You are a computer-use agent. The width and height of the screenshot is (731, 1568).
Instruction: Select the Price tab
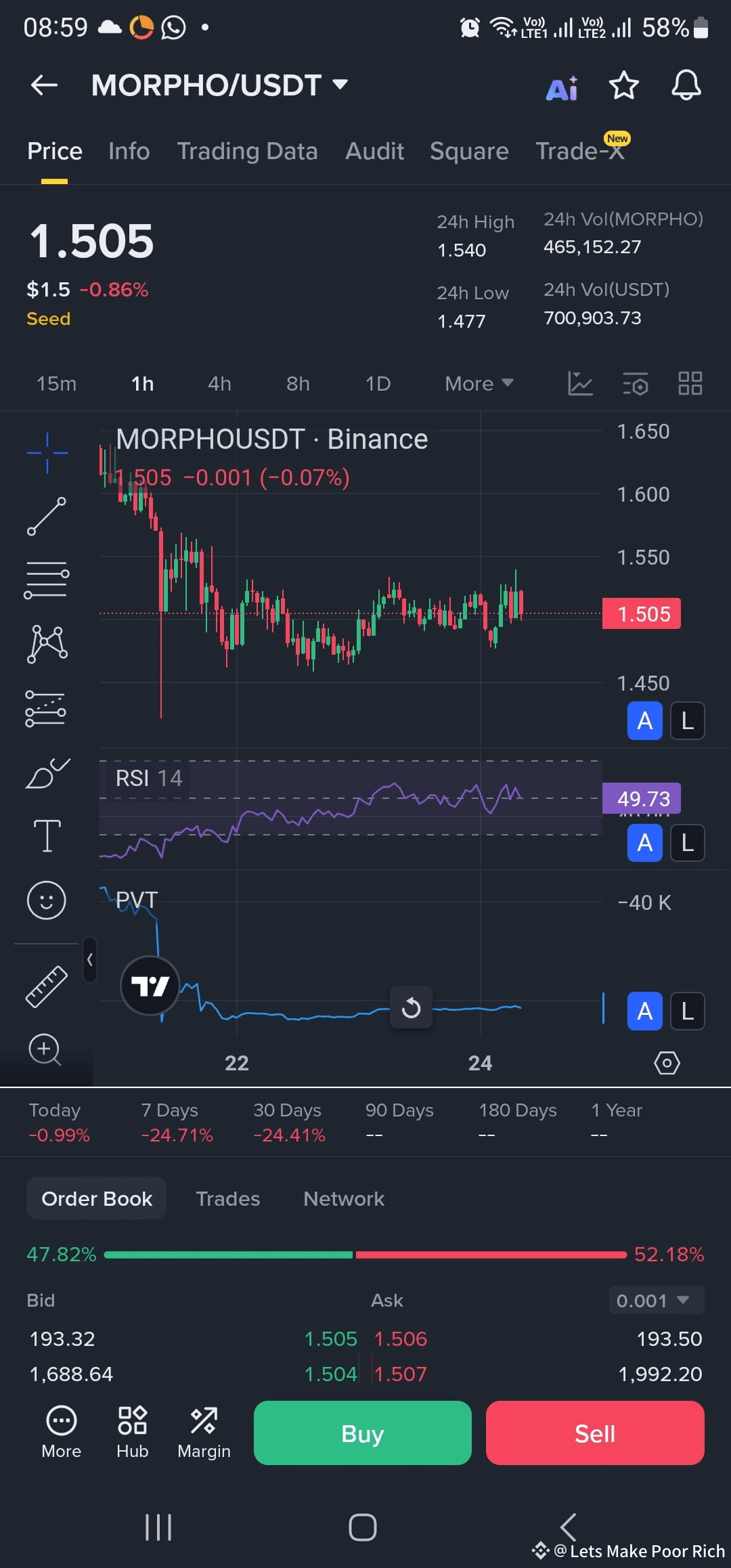[x=55, y=151]
